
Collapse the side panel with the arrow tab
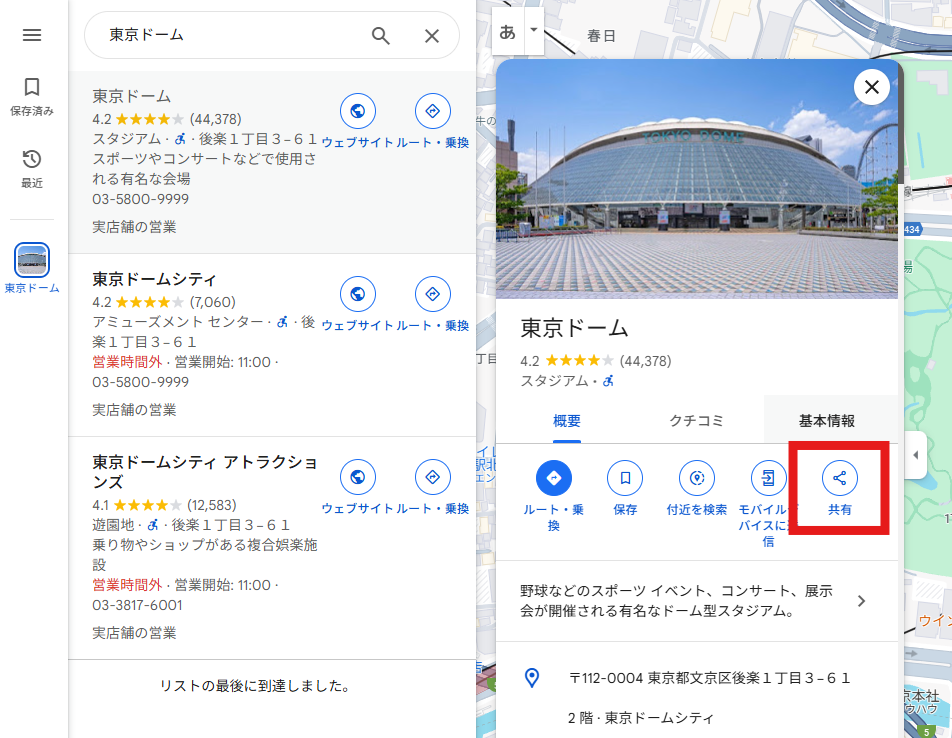click(916, 455)
